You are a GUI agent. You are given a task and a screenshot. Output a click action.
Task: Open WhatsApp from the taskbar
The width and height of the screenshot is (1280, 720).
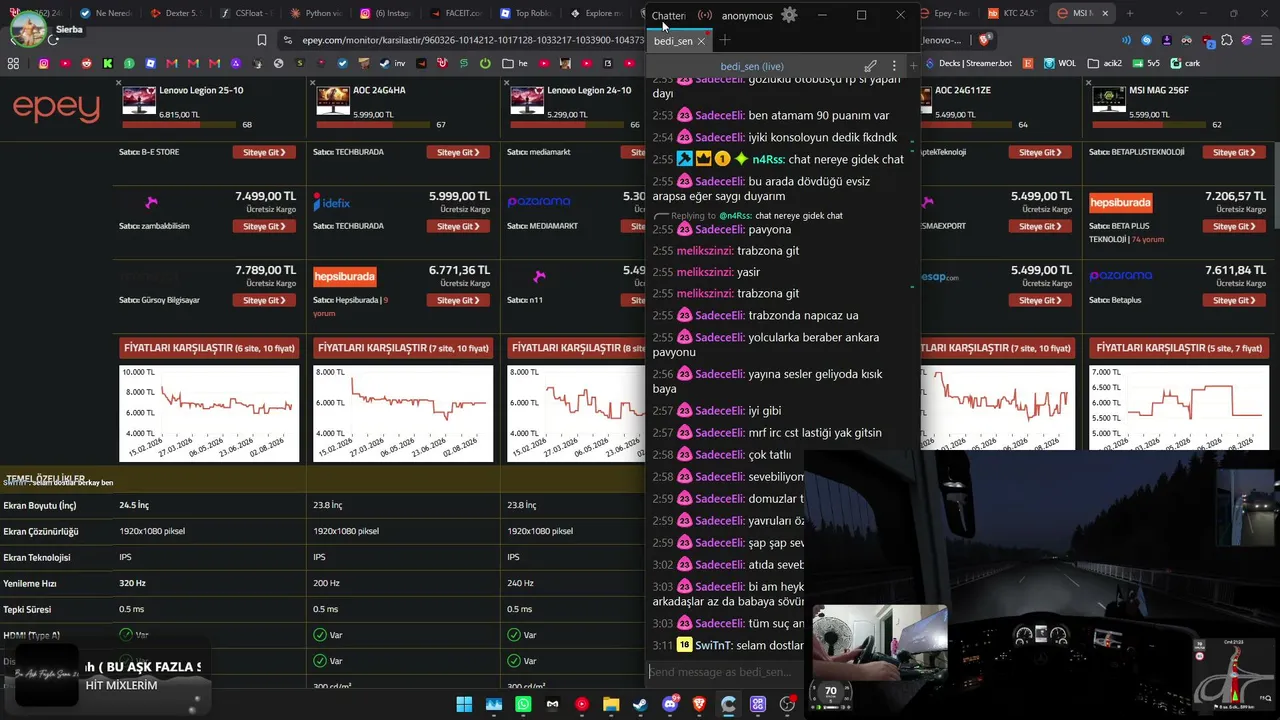click(x=523, y=704)
